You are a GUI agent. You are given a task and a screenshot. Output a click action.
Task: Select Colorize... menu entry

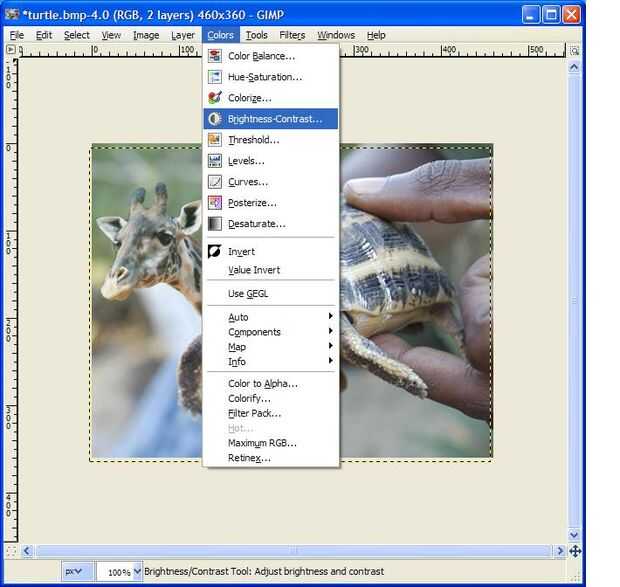click(271, 98)
